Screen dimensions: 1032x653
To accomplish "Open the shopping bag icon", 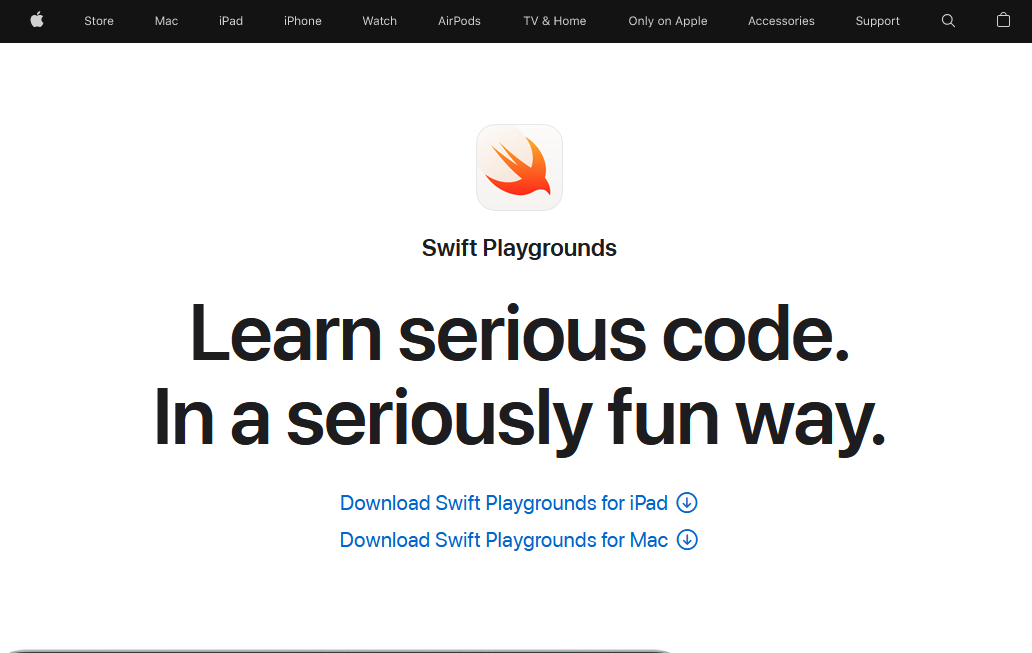I will (1003, 20).
